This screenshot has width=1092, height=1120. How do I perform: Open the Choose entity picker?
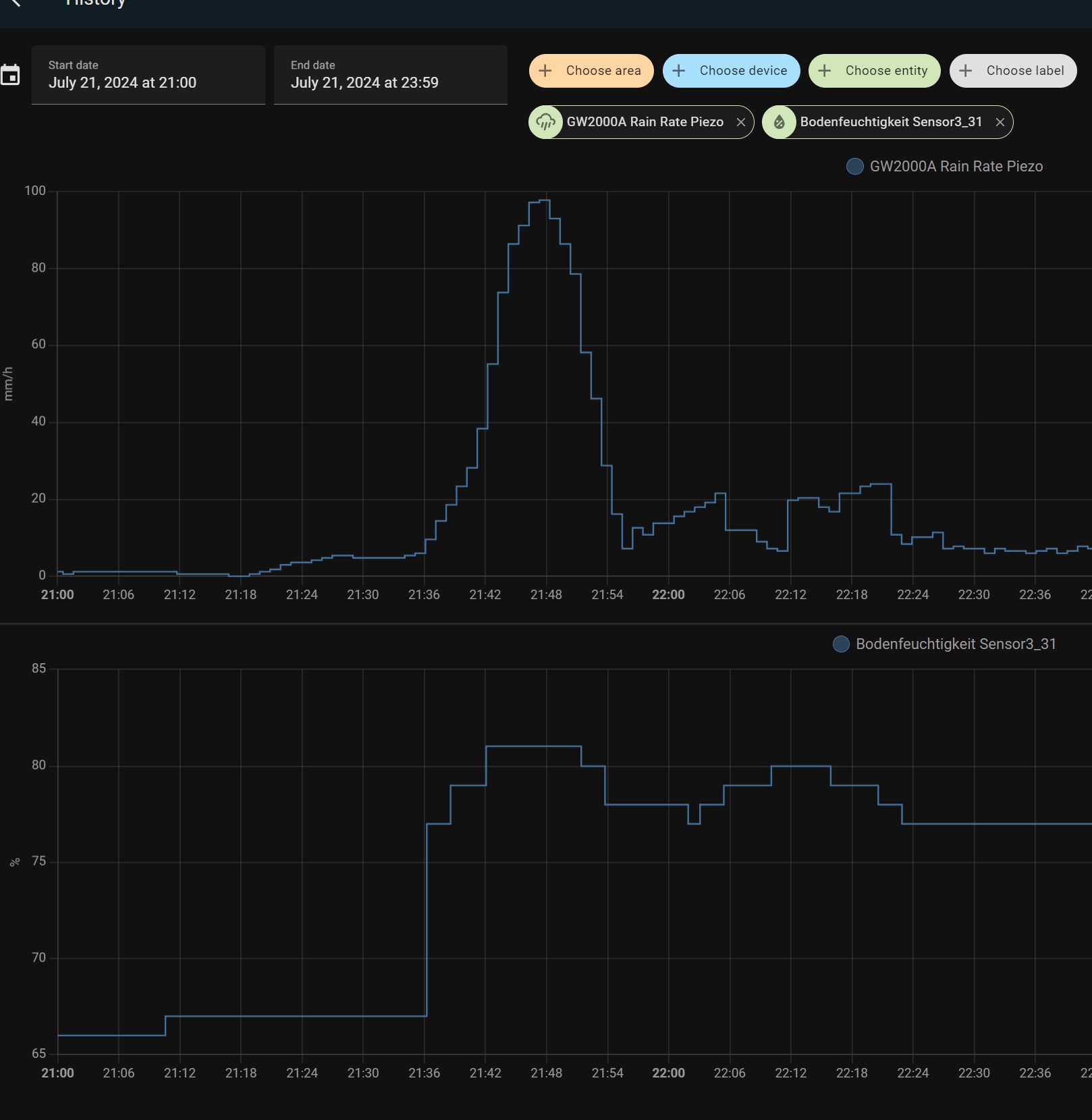[x=874, y=71]
